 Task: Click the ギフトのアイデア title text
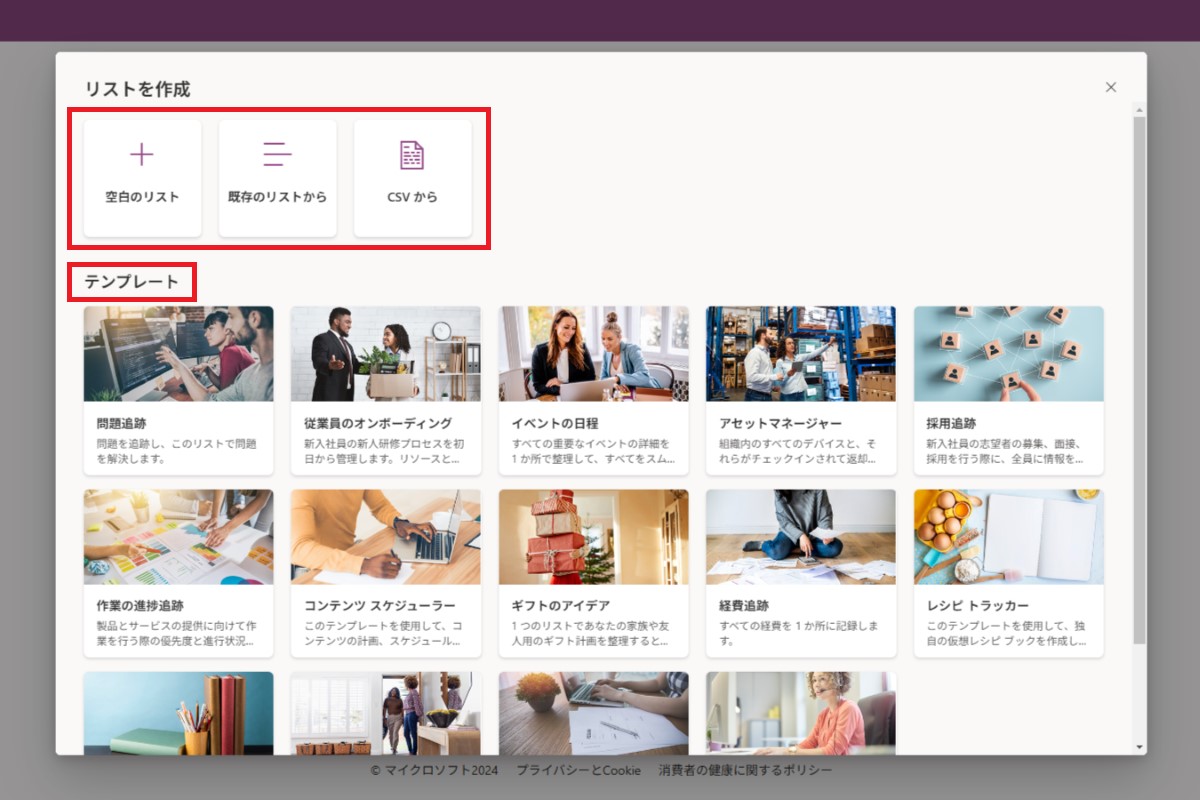(x=561, y=606)
